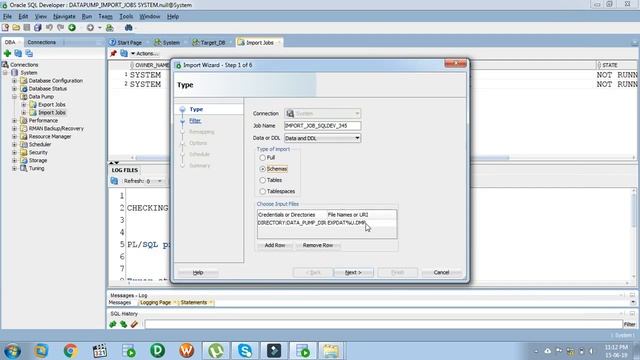Select the Security tree node
Viewport: 640px width, 360px height.
point(38,153)
